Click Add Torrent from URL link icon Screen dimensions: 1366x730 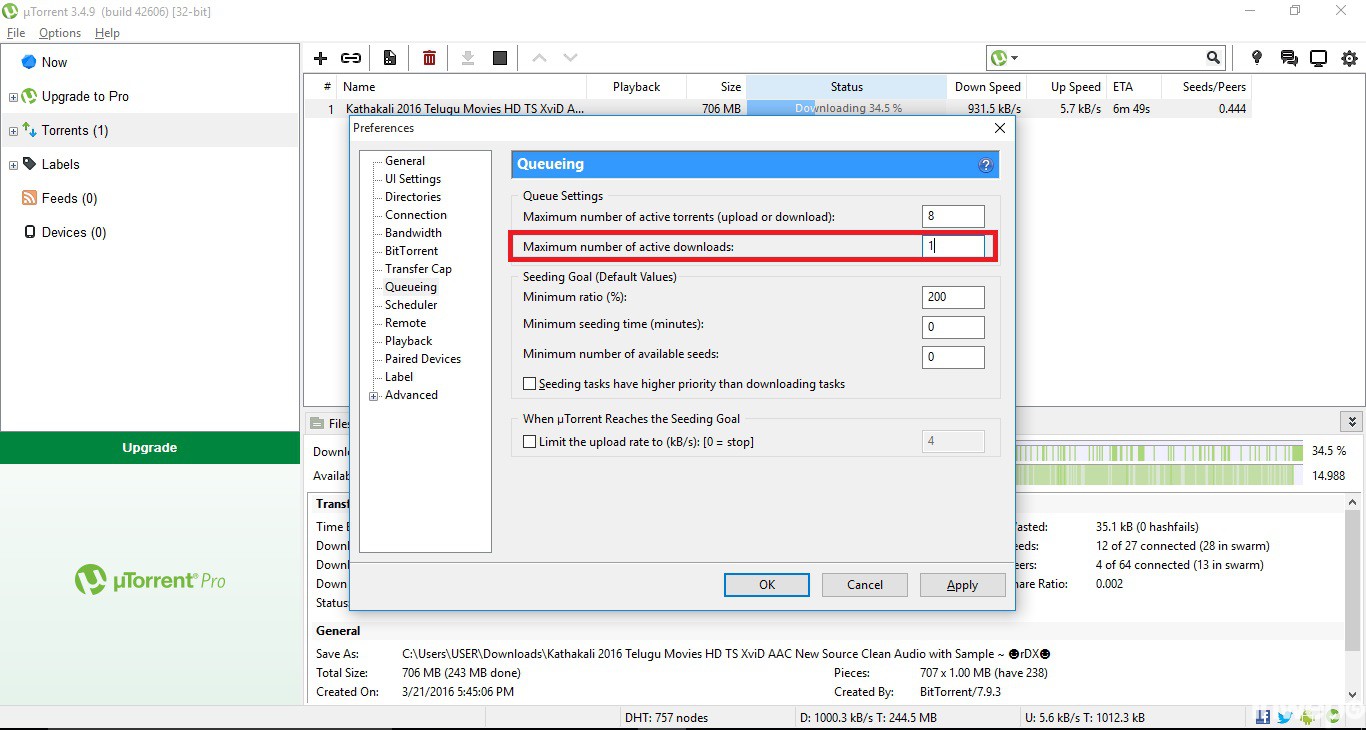[351, 58]
